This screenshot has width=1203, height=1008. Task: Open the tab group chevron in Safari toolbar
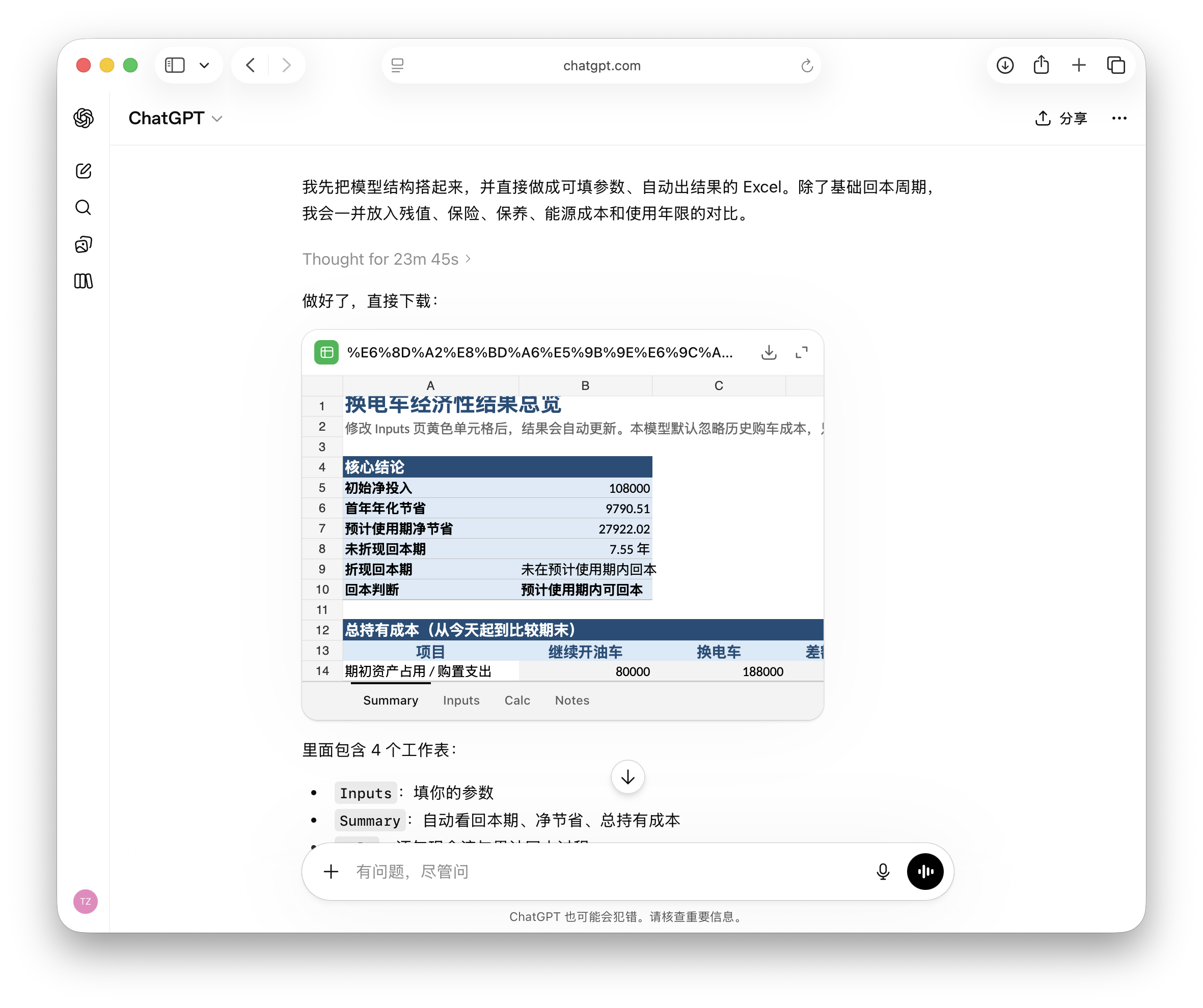coord(205,65)
